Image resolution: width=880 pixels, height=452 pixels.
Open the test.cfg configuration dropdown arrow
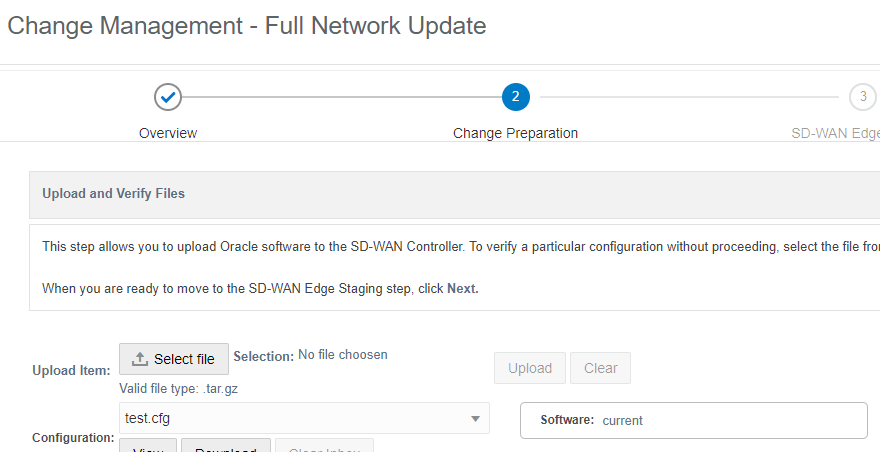pos(475,418)
